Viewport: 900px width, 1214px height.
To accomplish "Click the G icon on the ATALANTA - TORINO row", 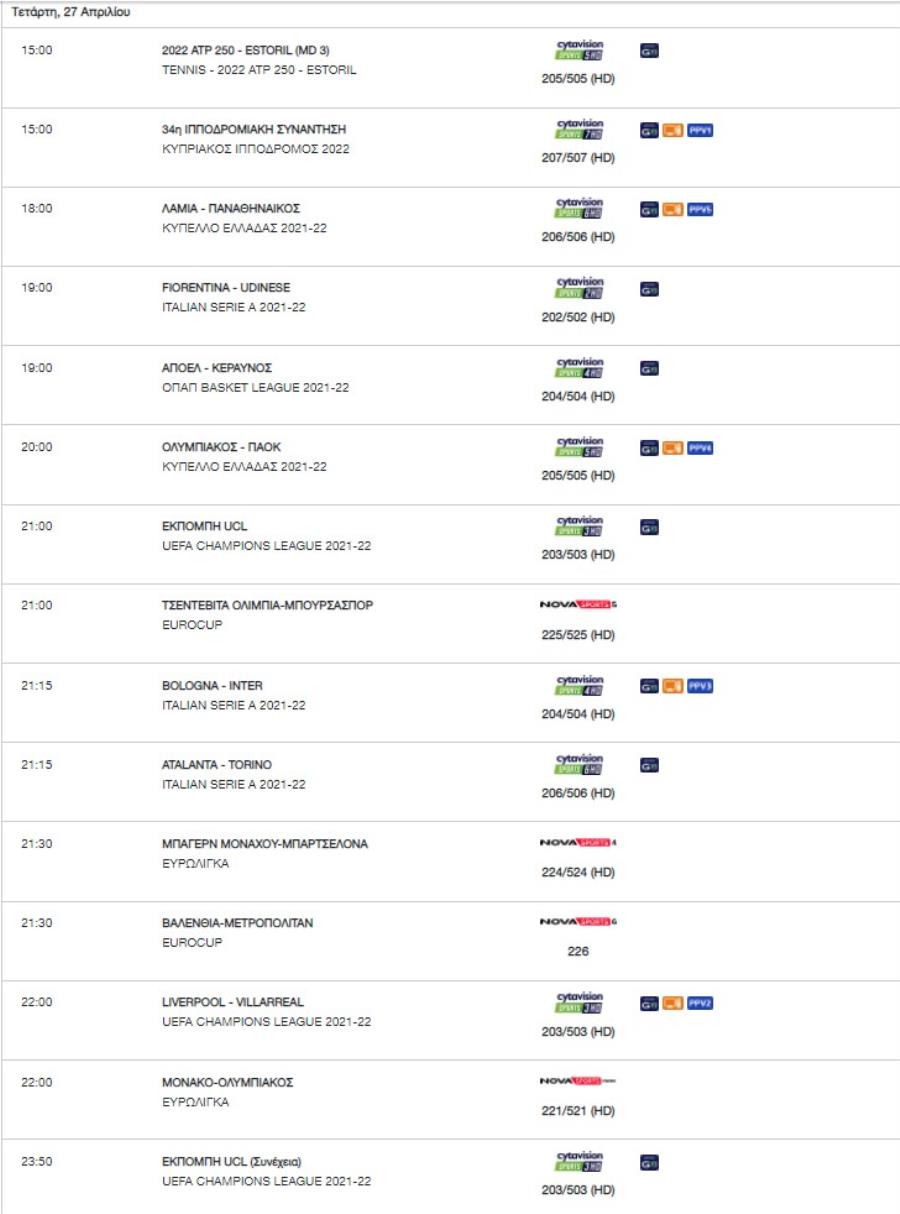I will (650, 765).
